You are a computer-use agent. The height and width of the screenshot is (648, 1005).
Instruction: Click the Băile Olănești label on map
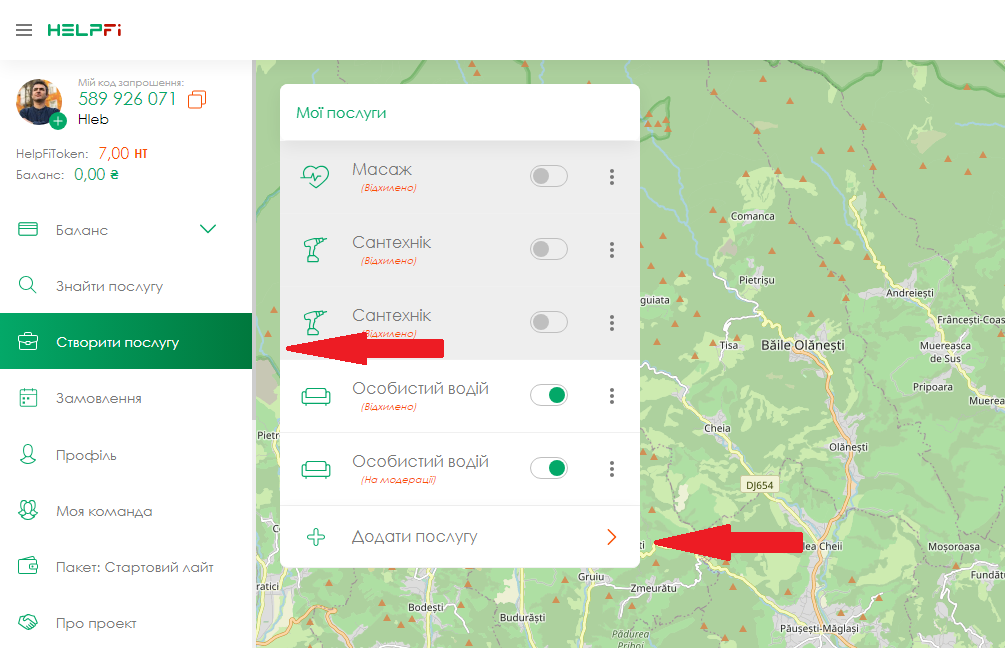pyautogui.click(x=802, y=345)
